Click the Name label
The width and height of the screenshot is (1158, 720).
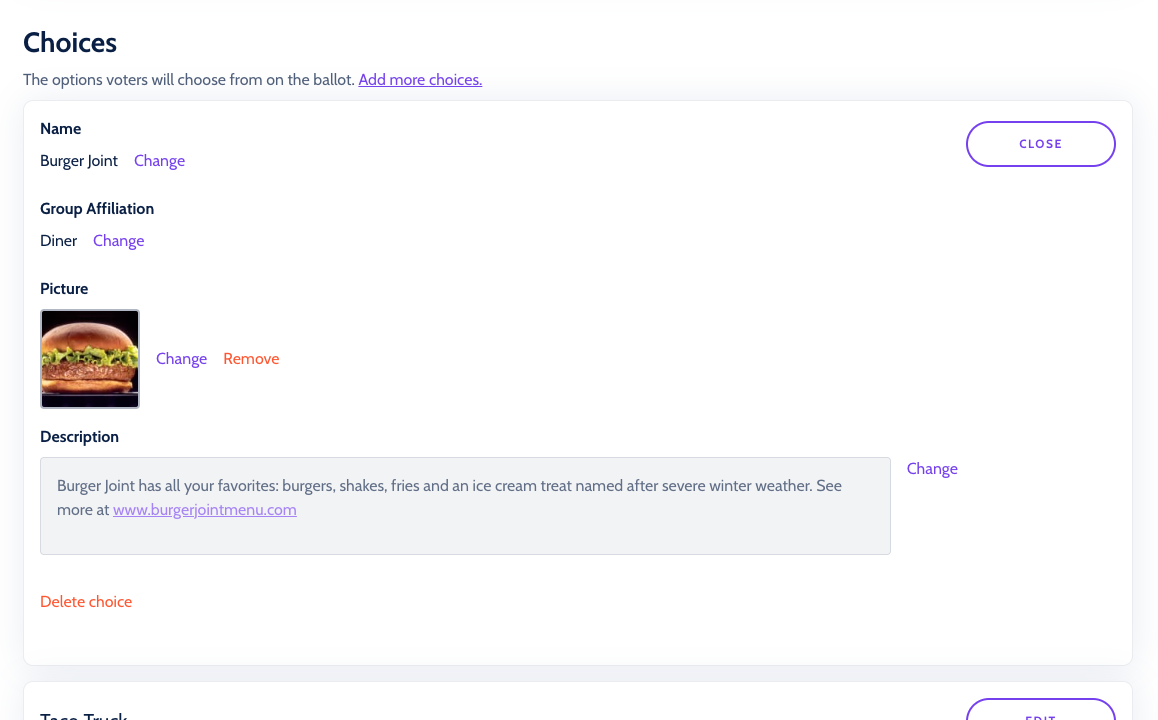point(61,128)
